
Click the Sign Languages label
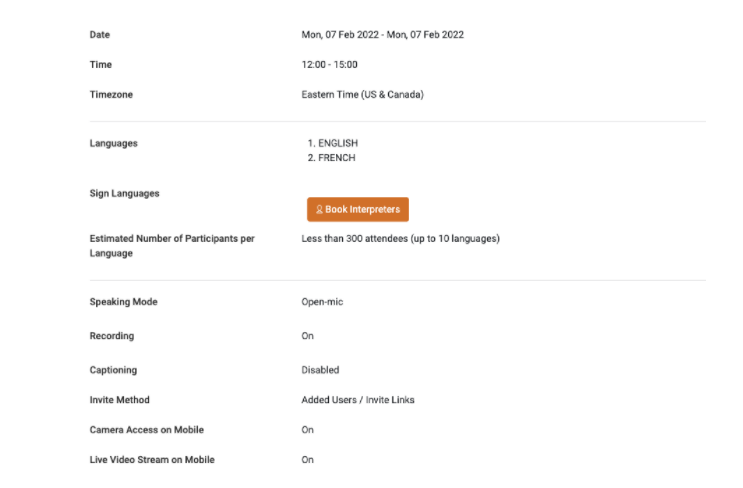(125, 193)
